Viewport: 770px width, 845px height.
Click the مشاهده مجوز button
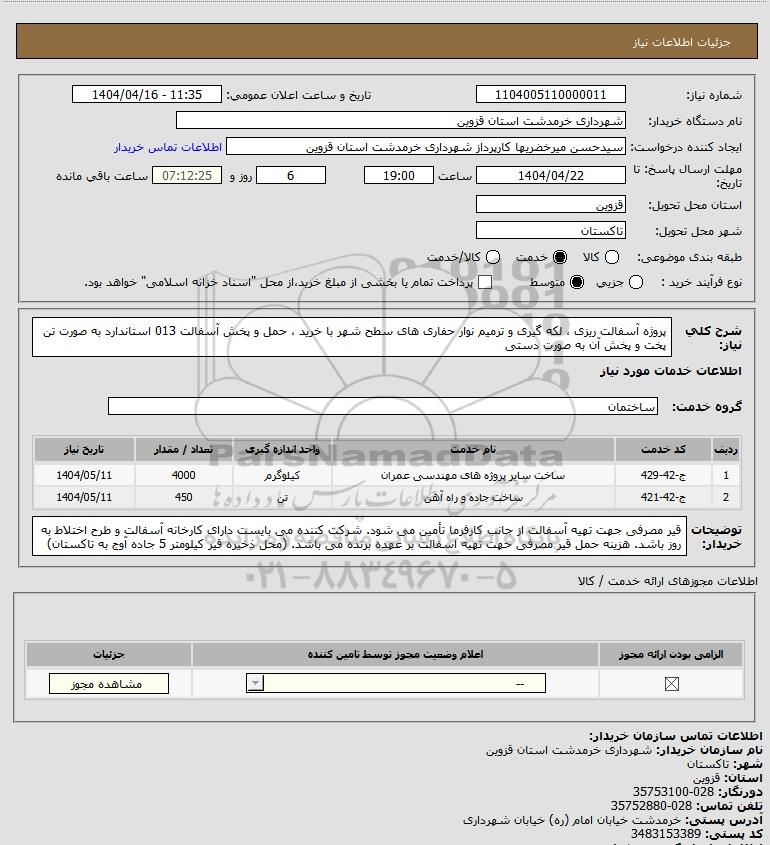tap(108, 684)
